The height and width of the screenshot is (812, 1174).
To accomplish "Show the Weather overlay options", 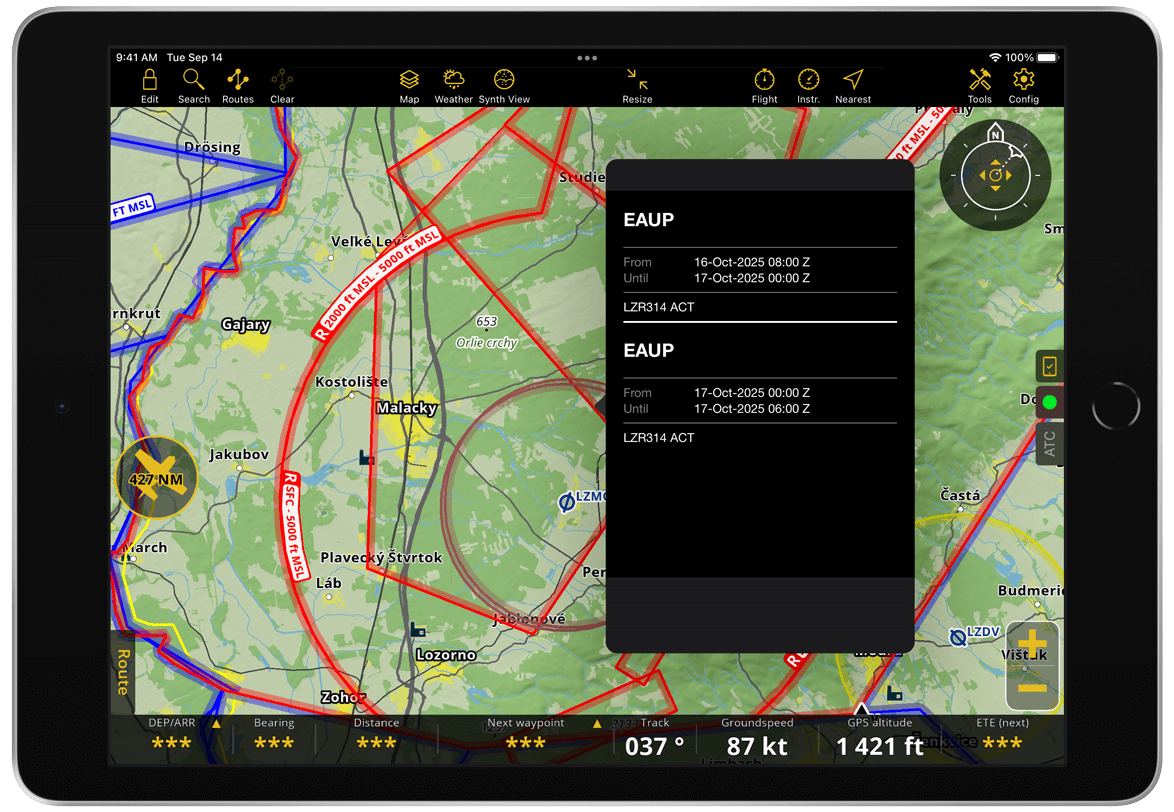I will tap(453, 86).
